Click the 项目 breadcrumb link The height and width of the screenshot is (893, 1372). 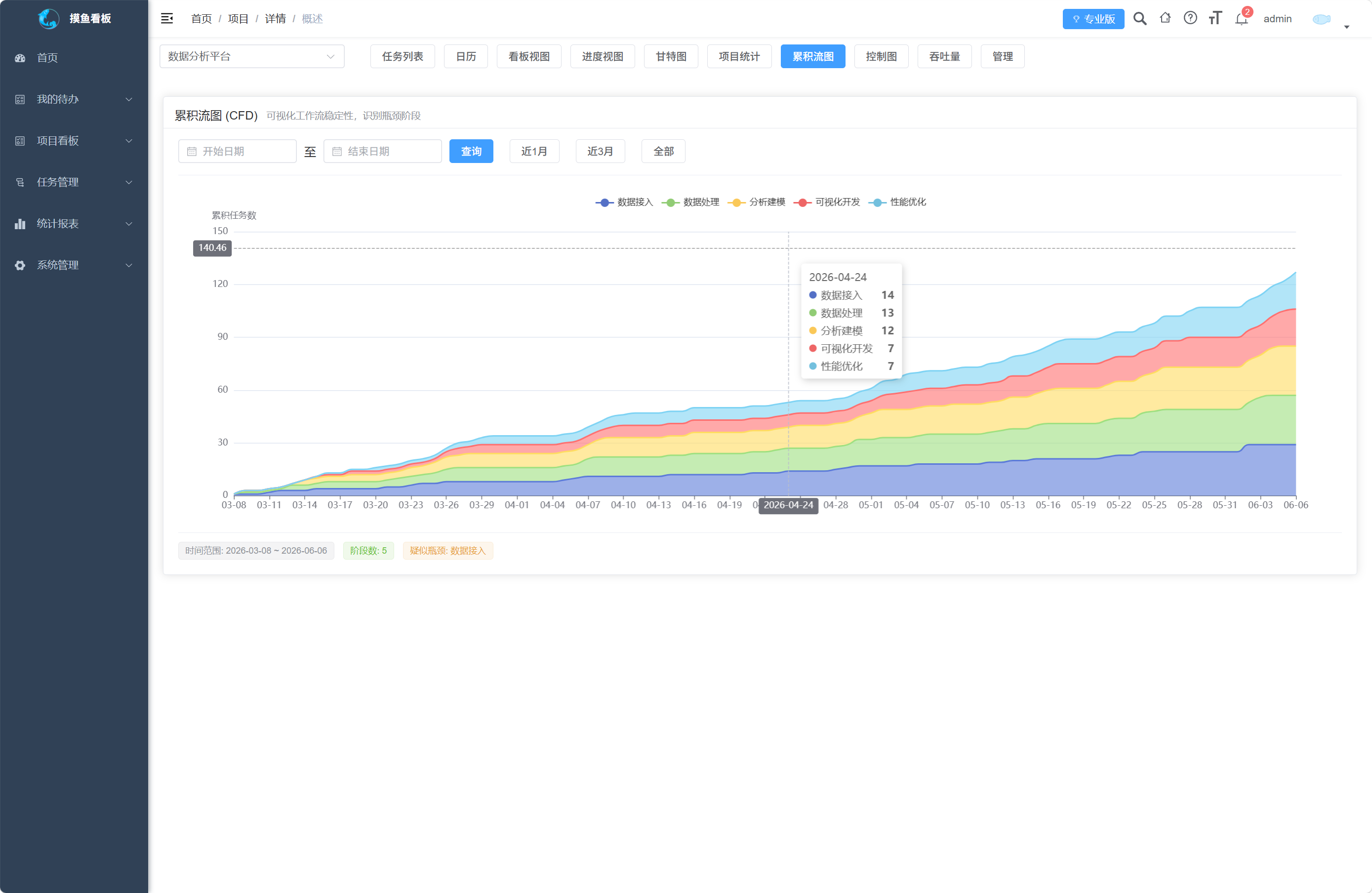click(x=238, y=18)
